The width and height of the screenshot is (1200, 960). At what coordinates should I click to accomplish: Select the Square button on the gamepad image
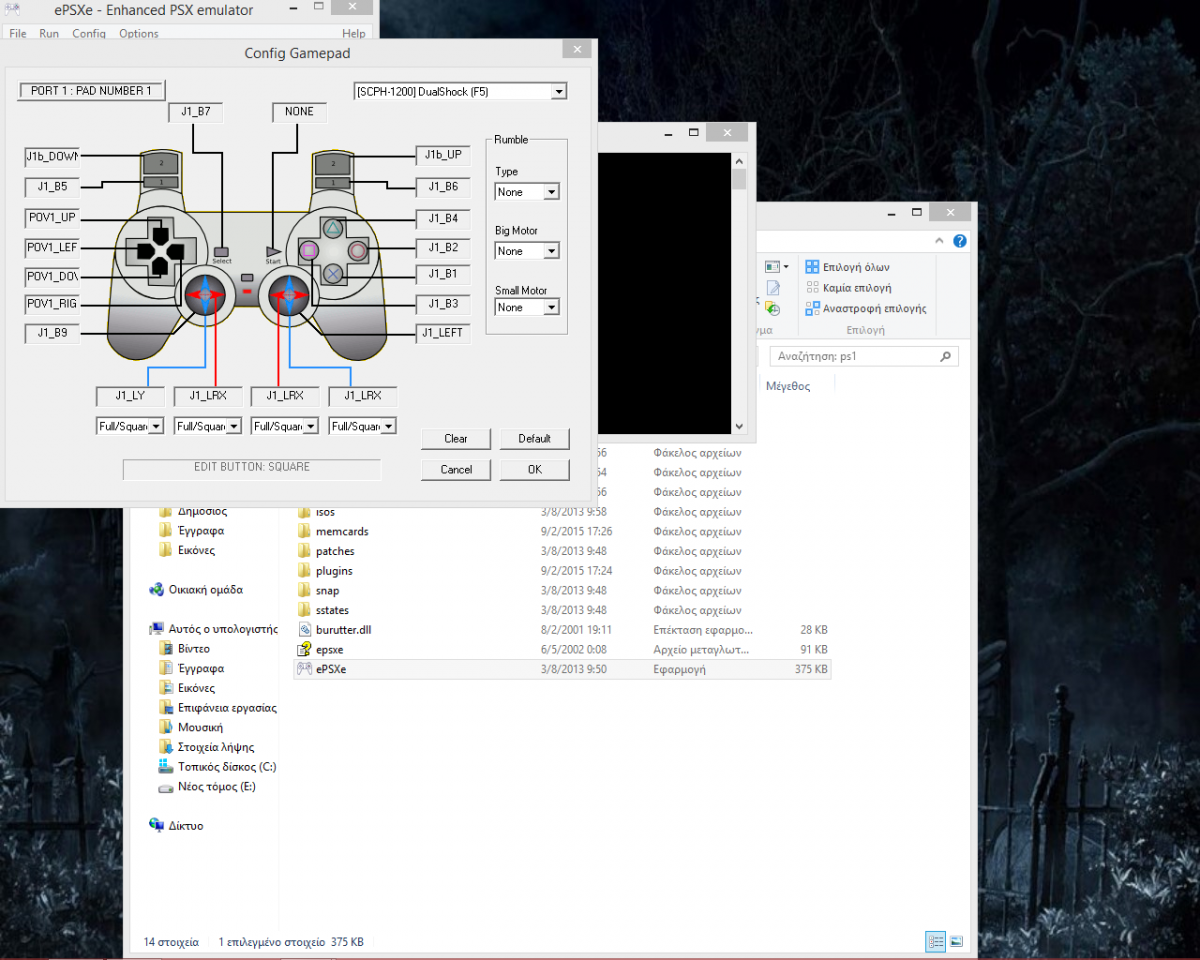point(309,250)
